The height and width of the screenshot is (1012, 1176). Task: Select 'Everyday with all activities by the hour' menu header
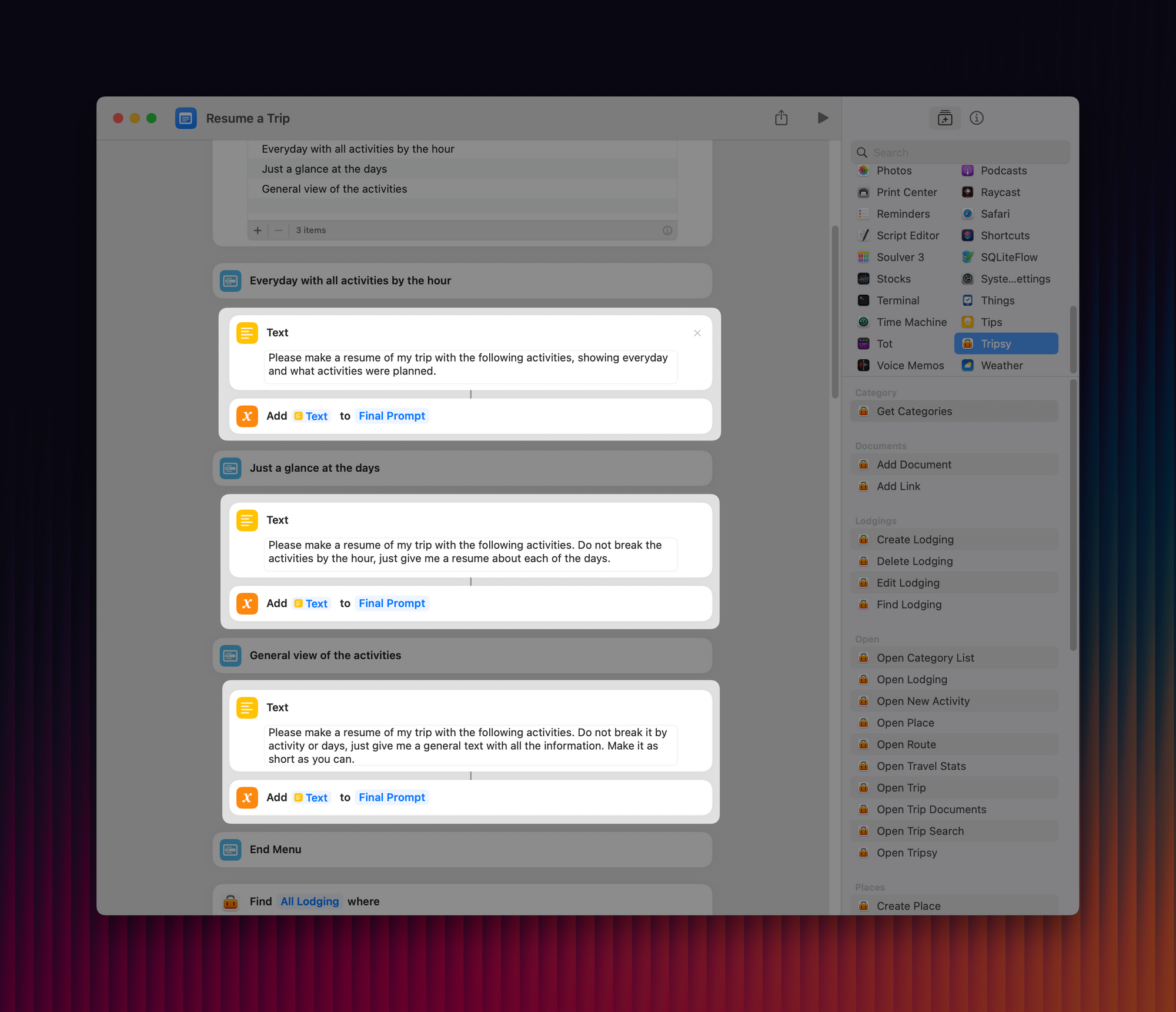462,281
